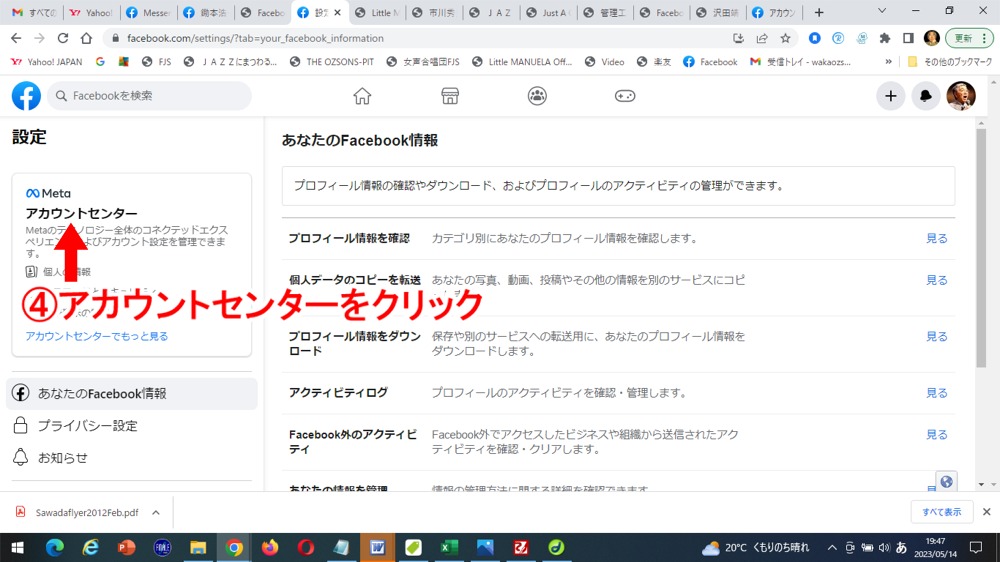
Task: Click 見る for 個人データのコピーを転送
Action: 936,280
